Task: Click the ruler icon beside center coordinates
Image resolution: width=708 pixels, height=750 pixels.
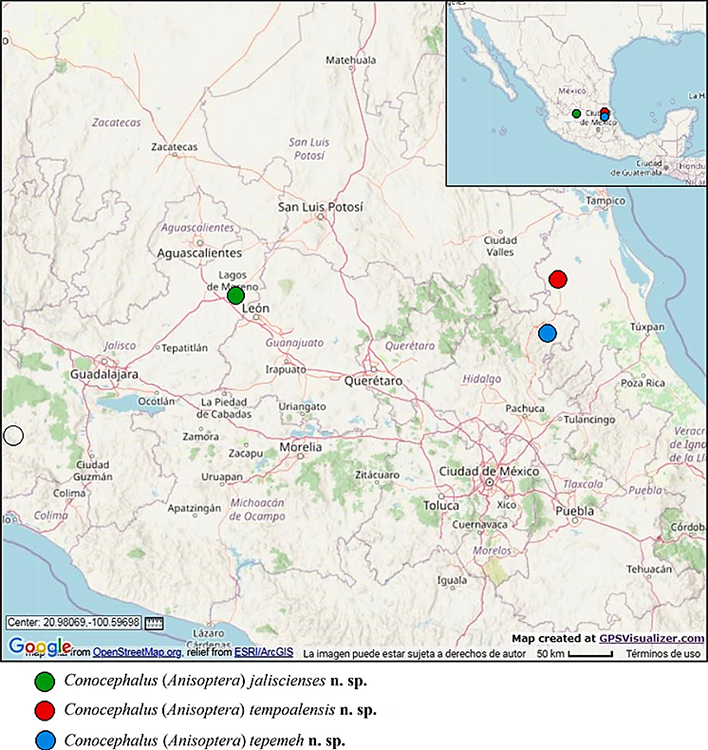Action: point(153,623)
